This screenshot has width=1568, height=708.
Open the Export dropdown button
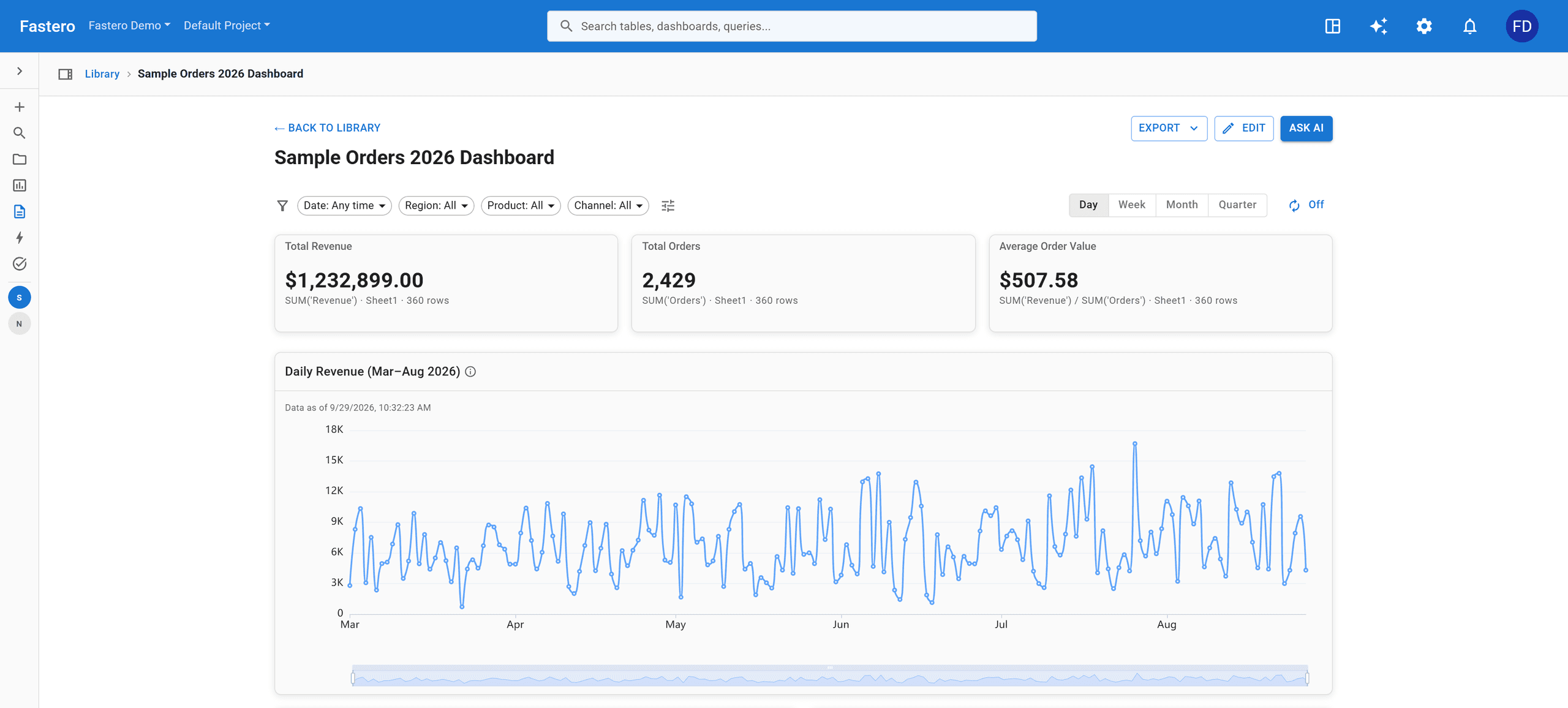pyautogui.click(x=1169, y=128)
